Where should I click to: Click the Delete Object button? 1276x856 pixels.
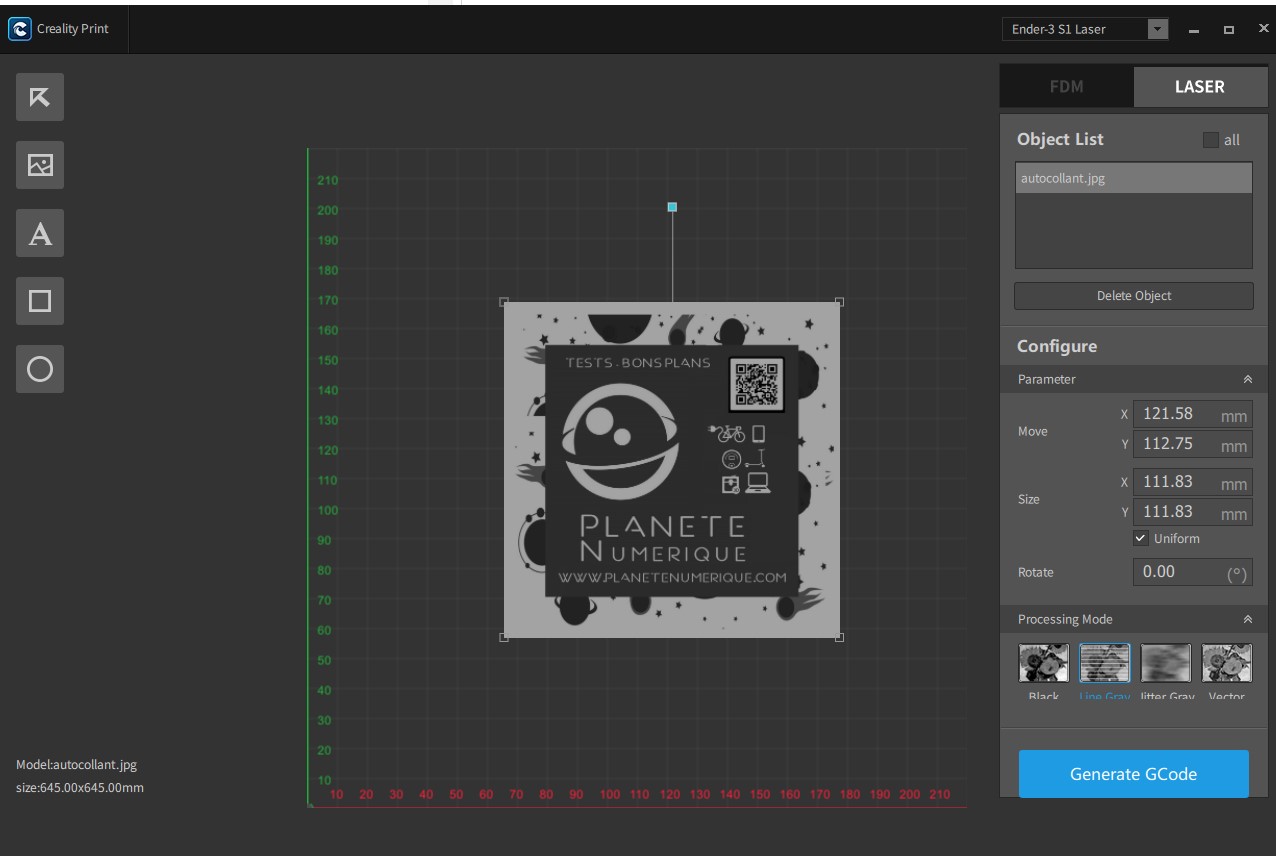(x=1133, y=296)
